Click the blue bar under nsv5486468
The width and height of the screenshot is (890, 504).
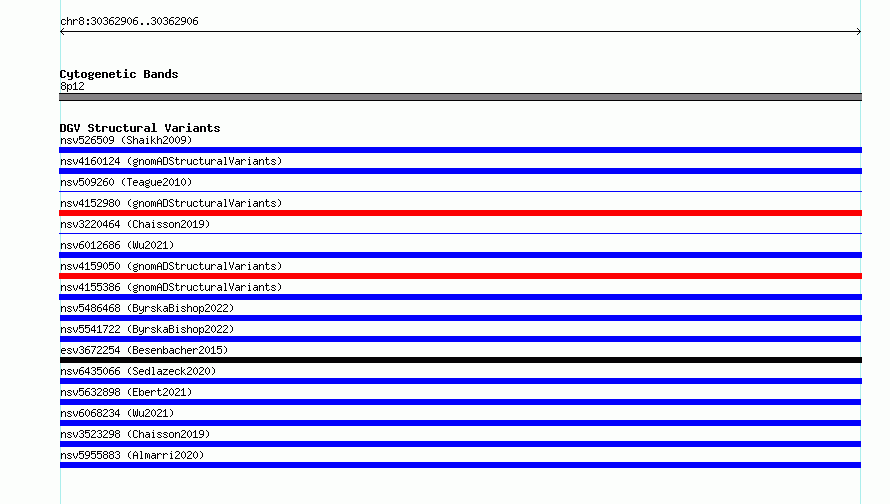(460, 318)
